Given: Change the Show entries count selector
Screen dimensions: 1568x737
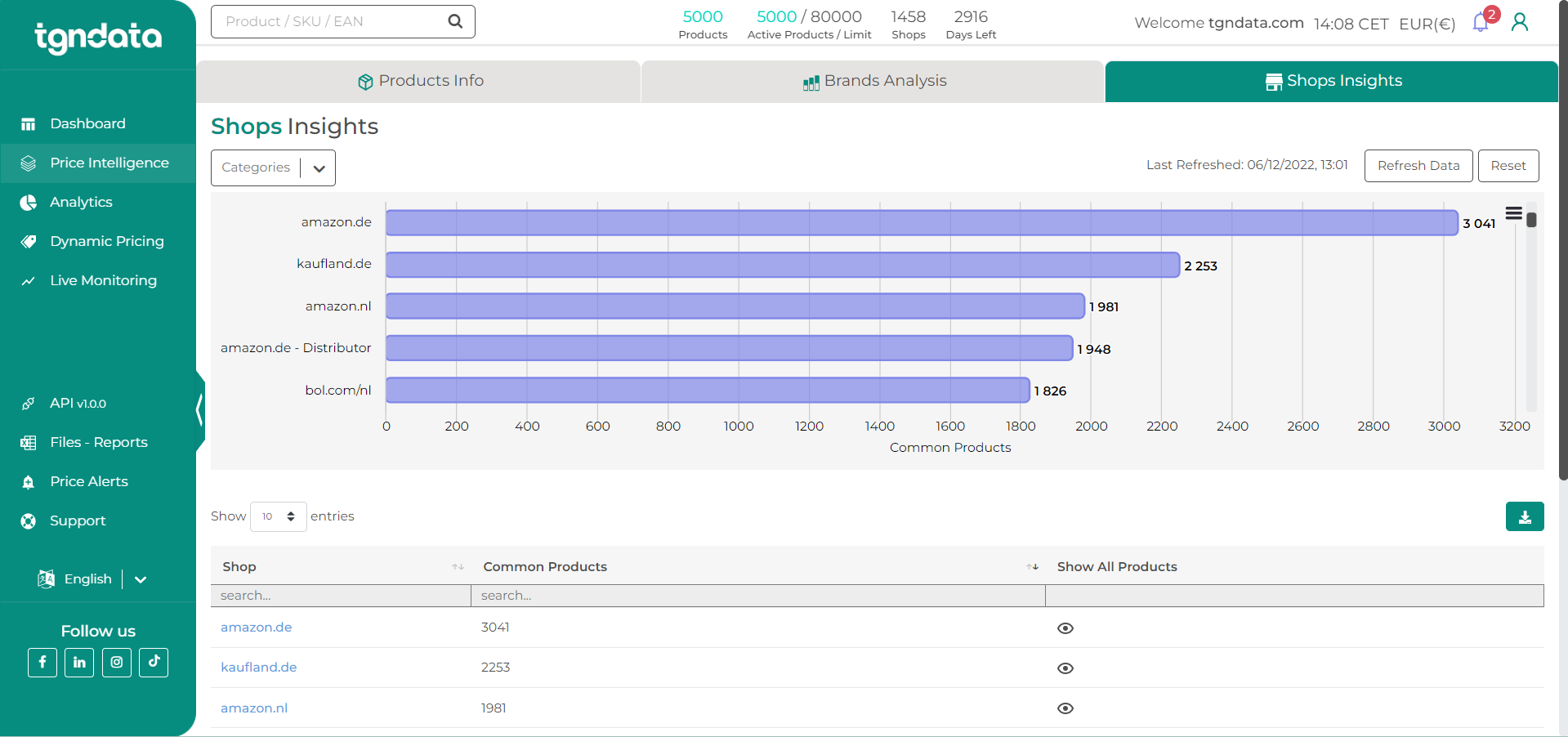Looking at the screenshot, I should click(x=279, y=516).
